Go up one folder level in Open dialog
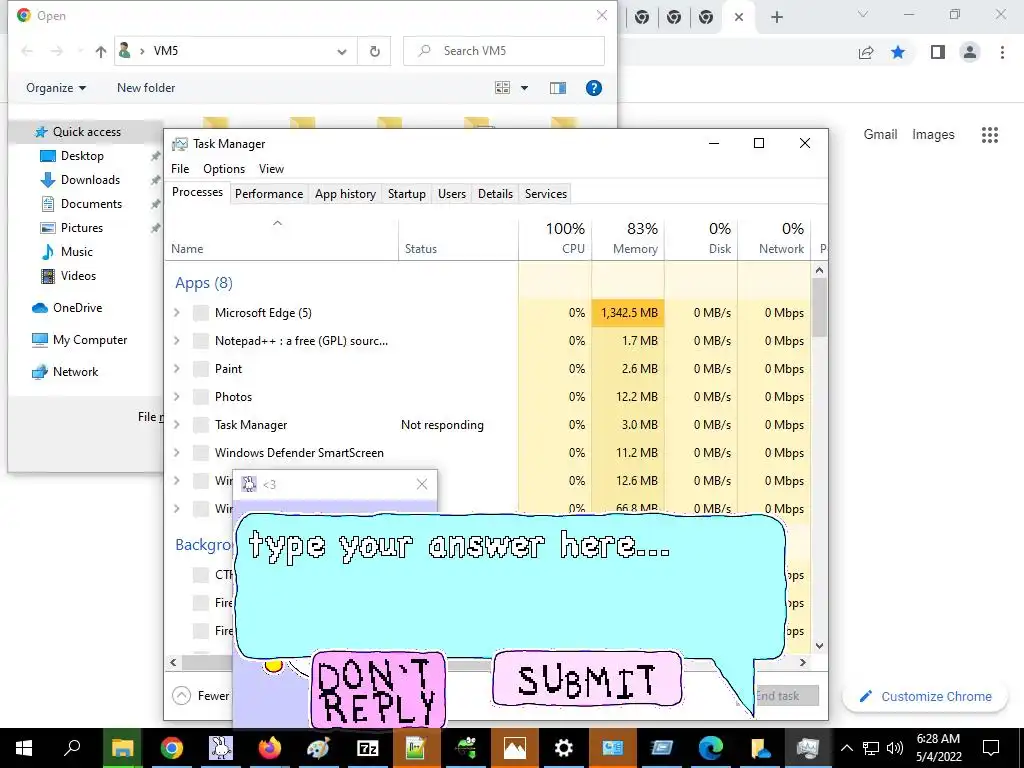This screenshot has width=1024, height=768. pos(101,51)
